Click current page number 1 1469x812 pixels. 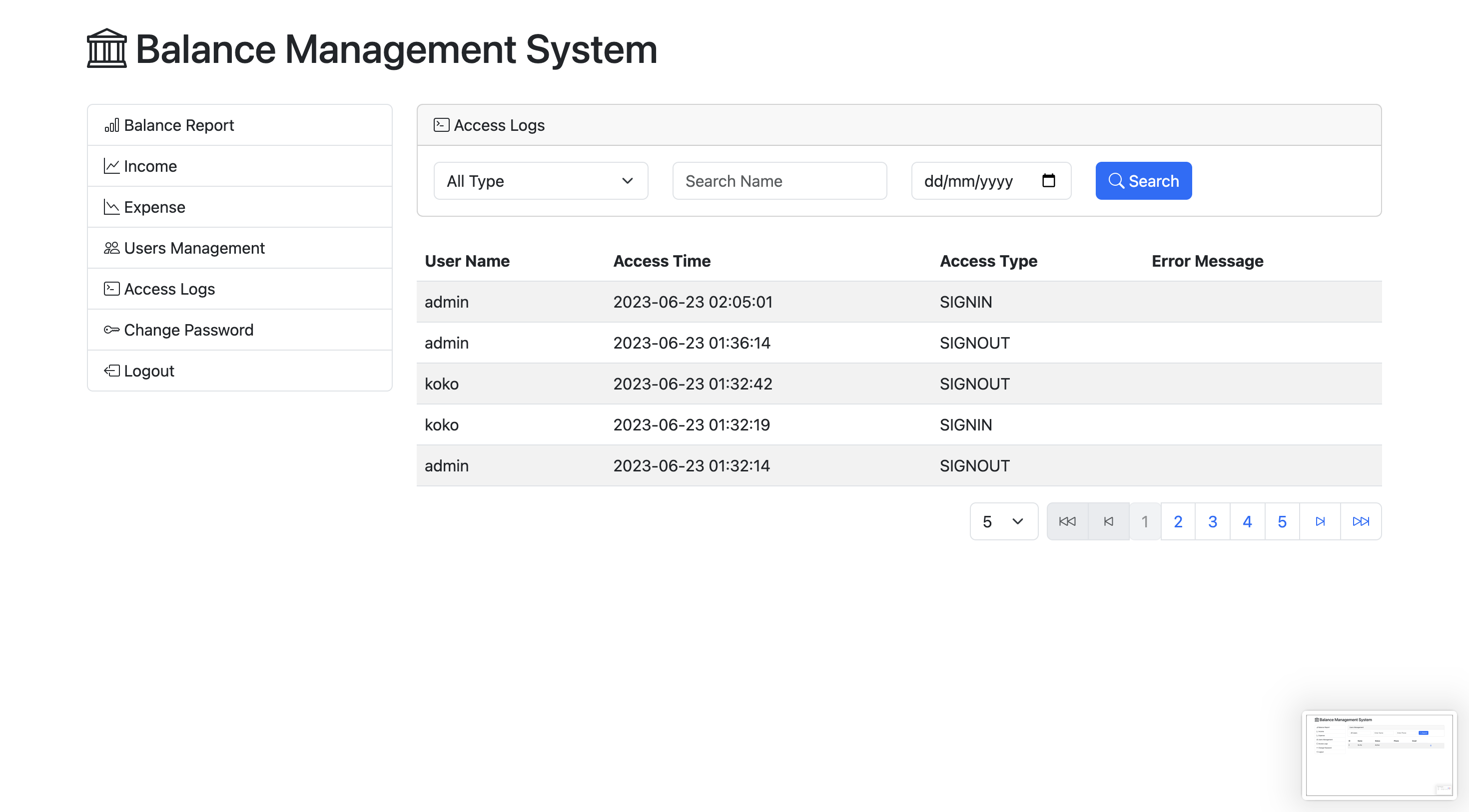click(x=1145, y=521)
